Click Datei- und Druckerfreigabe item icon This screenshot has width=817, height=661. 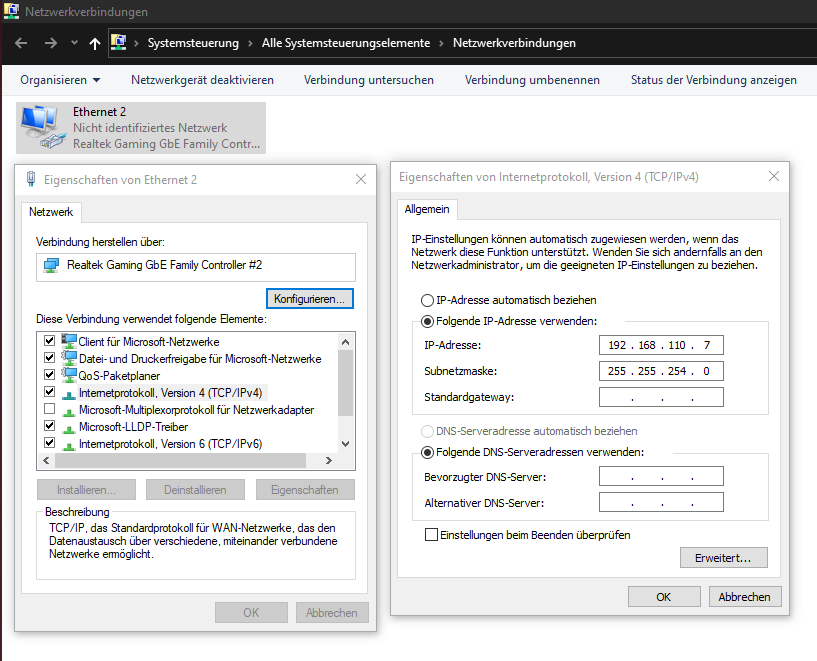[x=69, y=358]
